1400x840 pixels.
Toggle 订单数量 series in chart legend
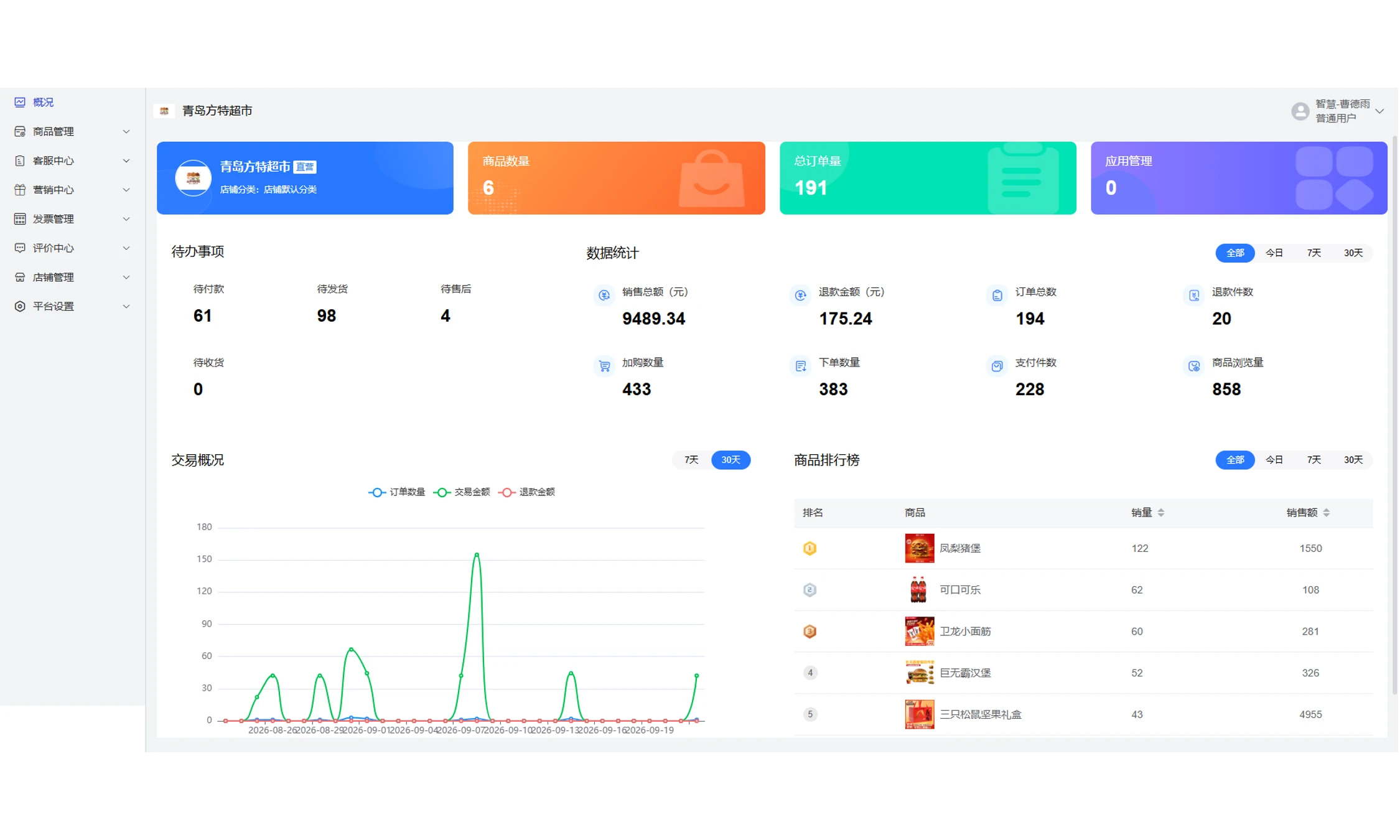coord(397,492)
